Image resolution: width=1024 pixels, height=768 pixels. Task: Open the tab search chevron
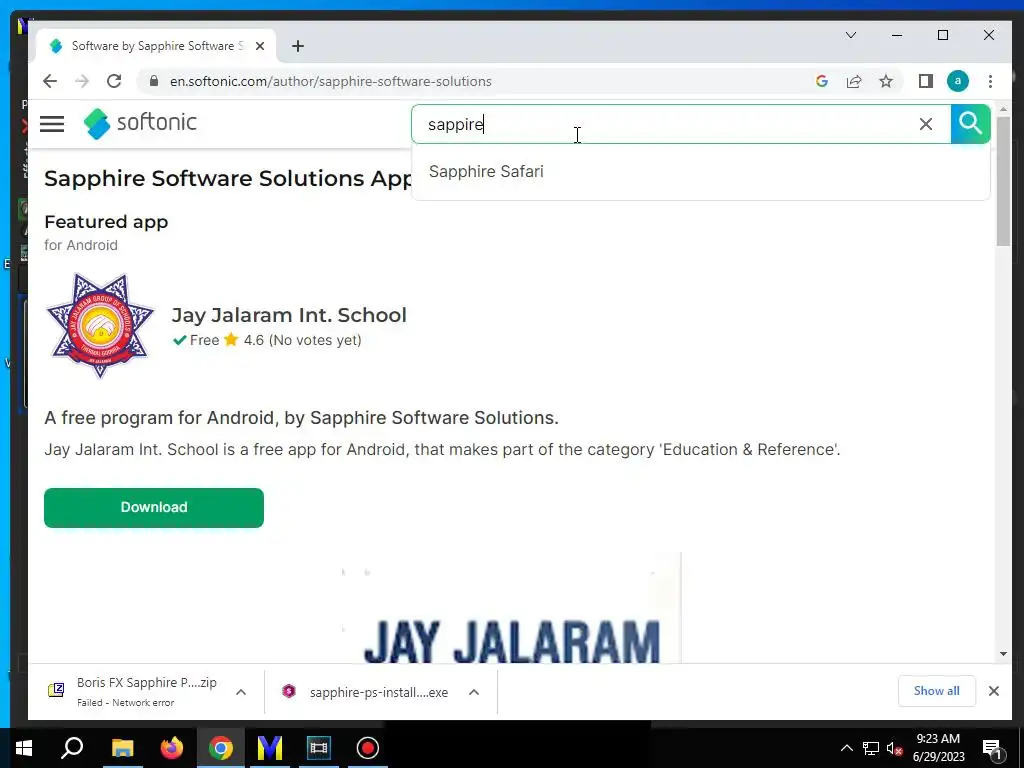[x=850, y=35]
